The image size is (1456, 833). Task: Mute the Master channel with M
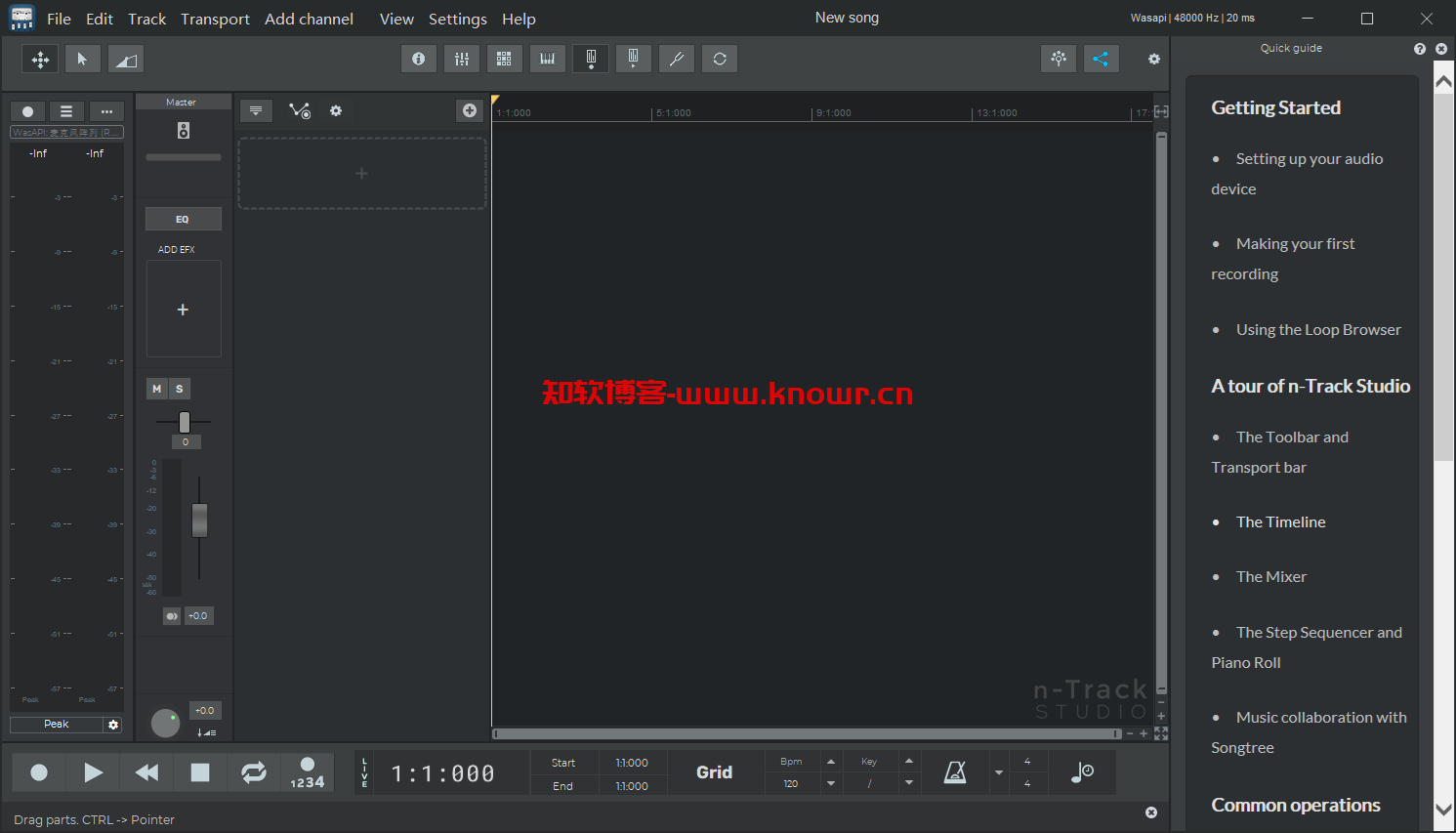coord(156,389)
